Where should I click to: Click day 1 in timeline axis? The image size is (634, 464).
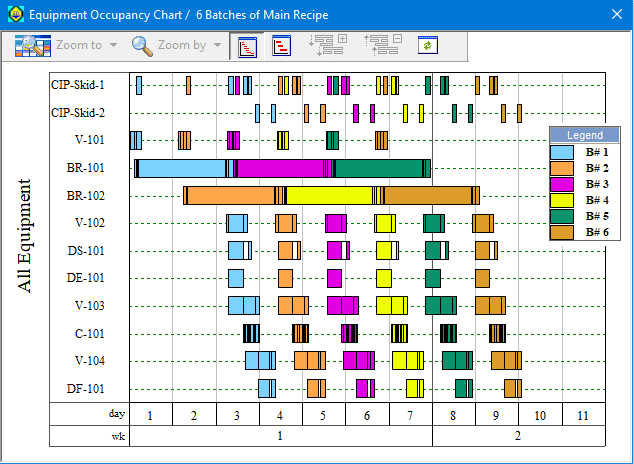point(150,415)
